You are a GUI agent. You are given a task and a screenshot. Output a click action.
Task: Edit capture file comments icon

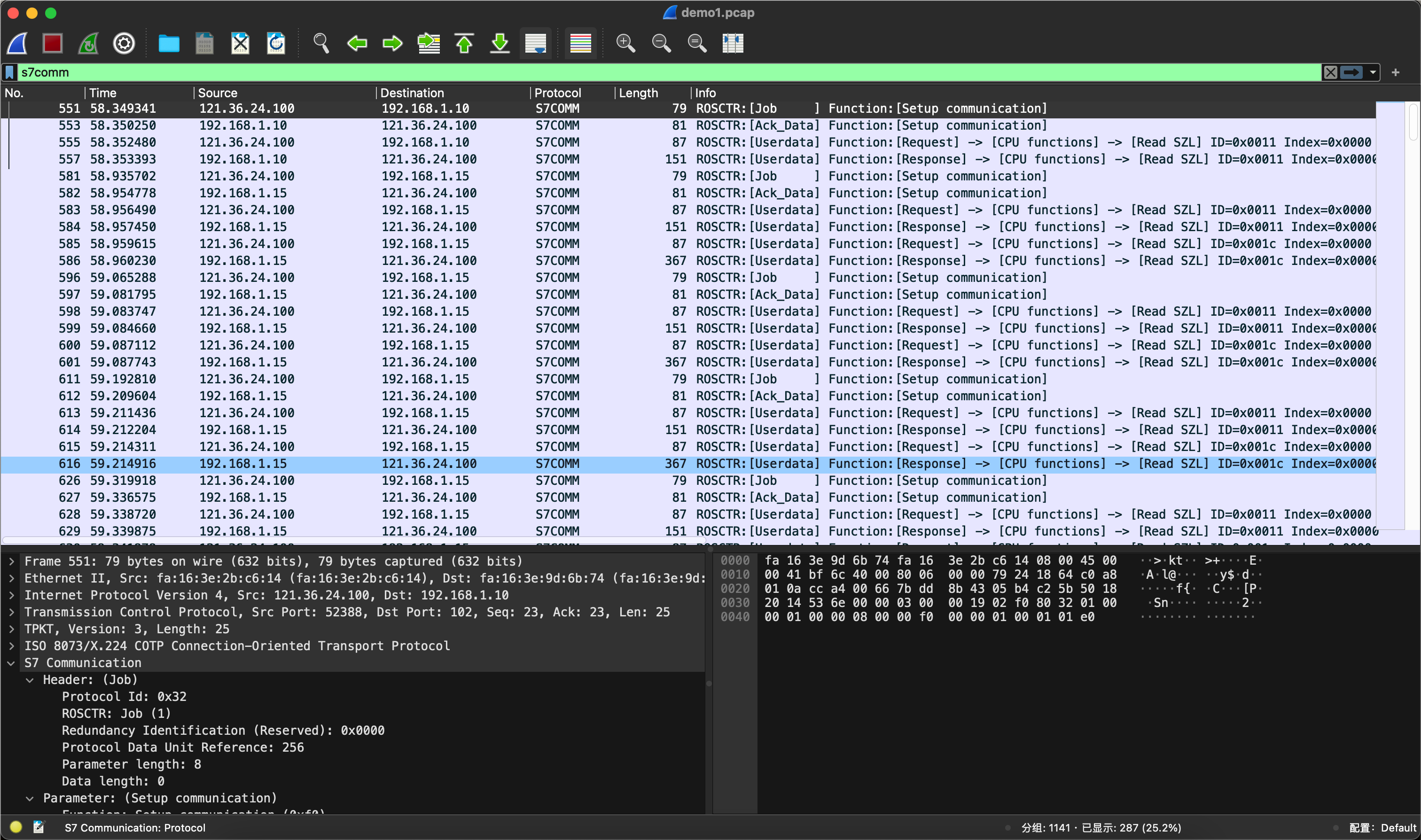(x=39, y=827)
